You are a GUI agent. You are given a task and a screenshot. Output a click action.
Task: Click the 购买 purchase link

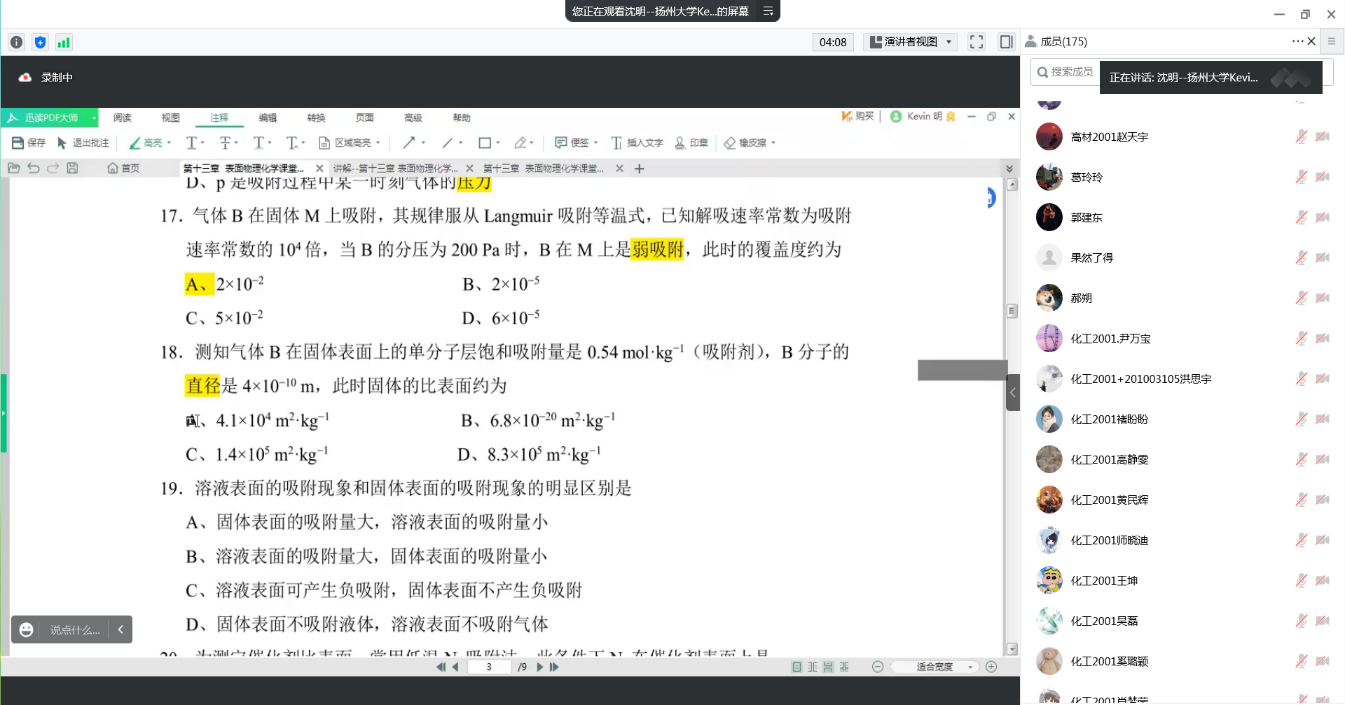point(857,117)
